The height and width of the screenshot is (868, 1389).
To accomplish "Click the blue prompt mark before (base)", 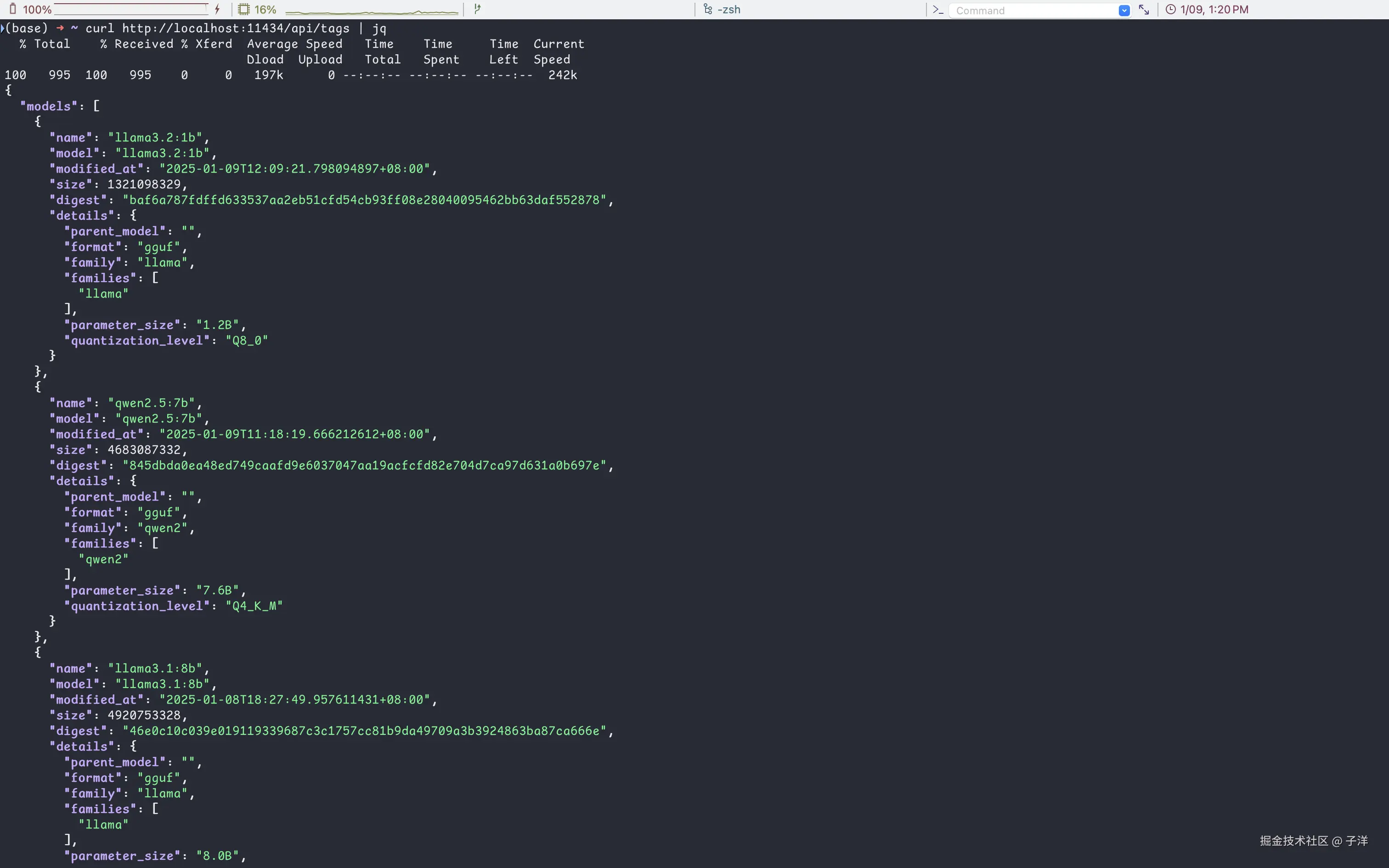I will click(x=2, y=28).
